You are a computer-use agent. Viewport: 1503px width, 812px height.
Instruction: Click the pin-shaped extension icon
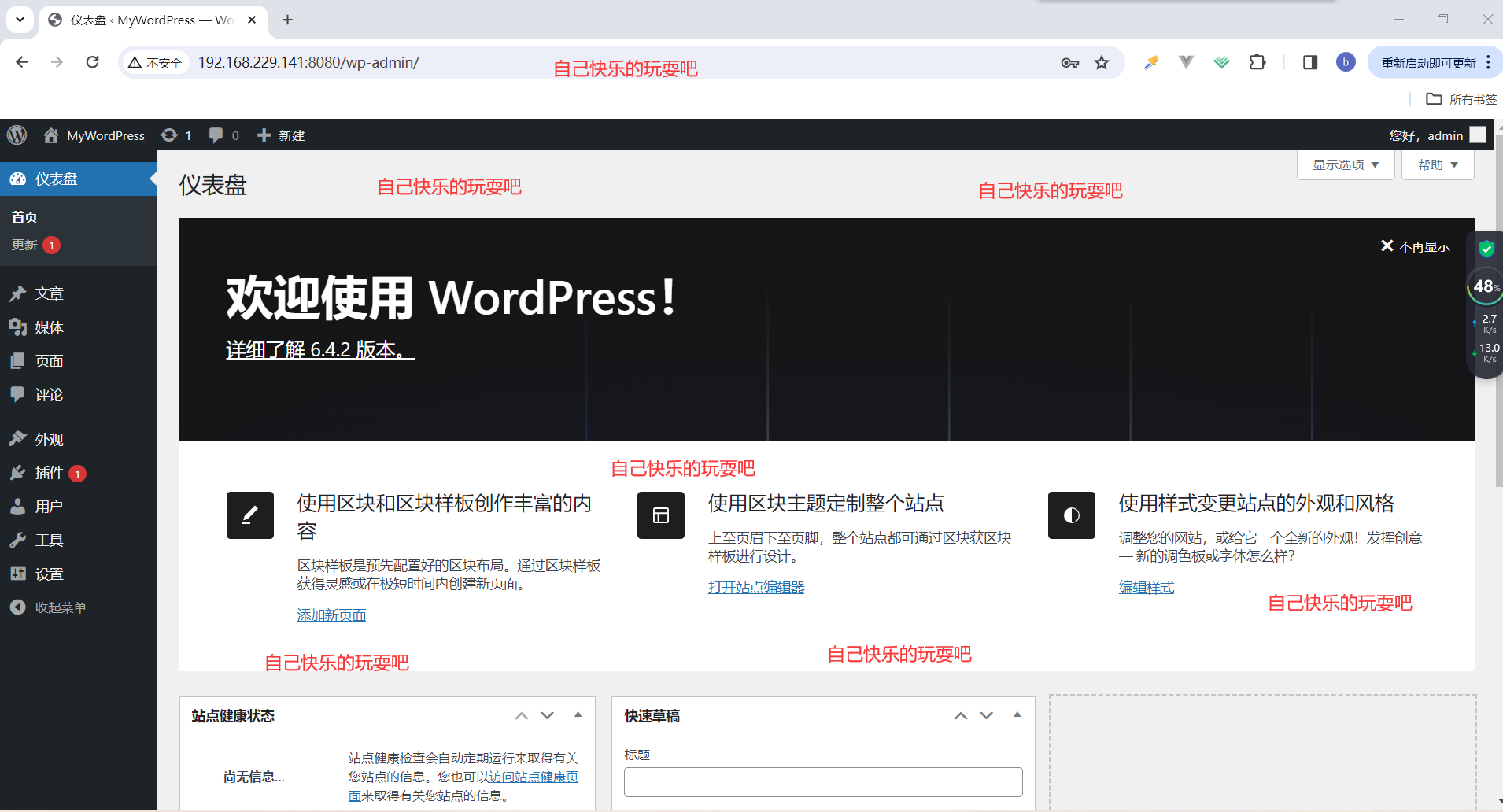(x=1151, y=62)
